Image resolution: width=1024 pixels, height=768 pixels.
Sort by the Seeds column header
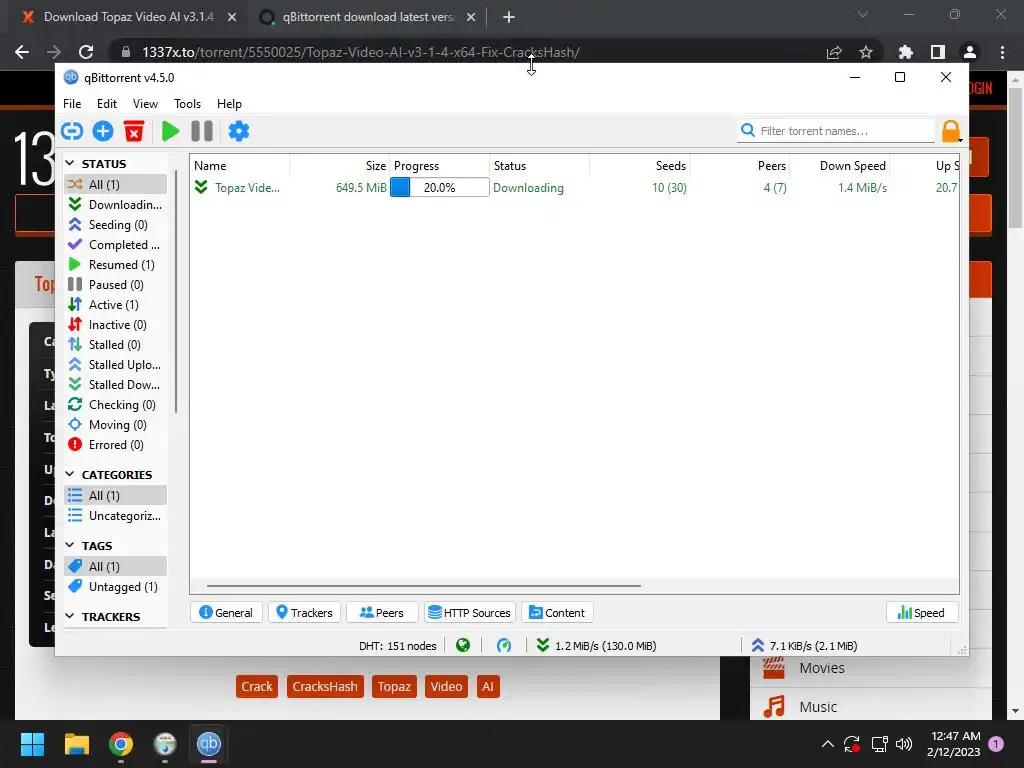click(639, 166)
